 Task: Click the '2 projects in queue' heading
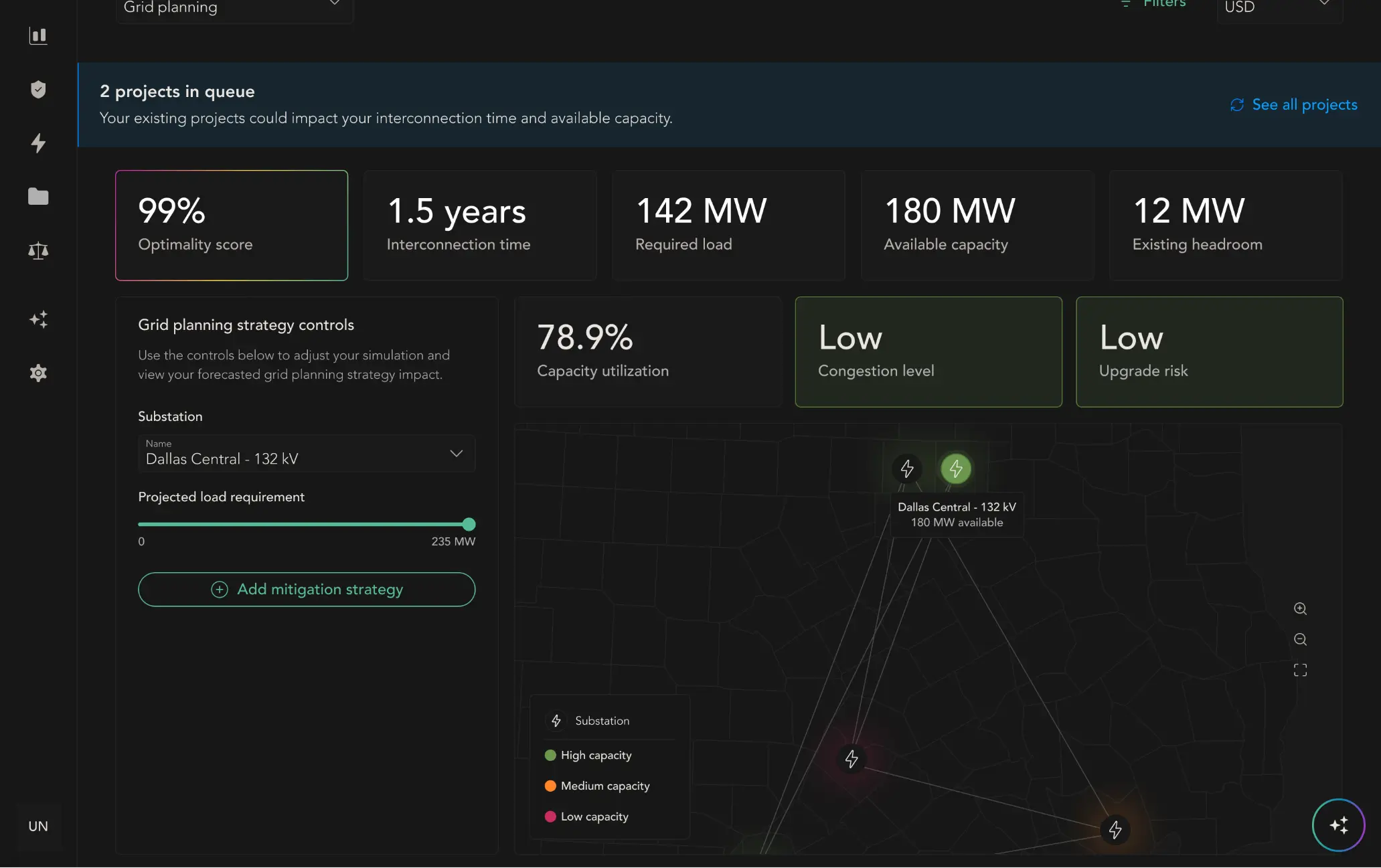pos(177,92)
